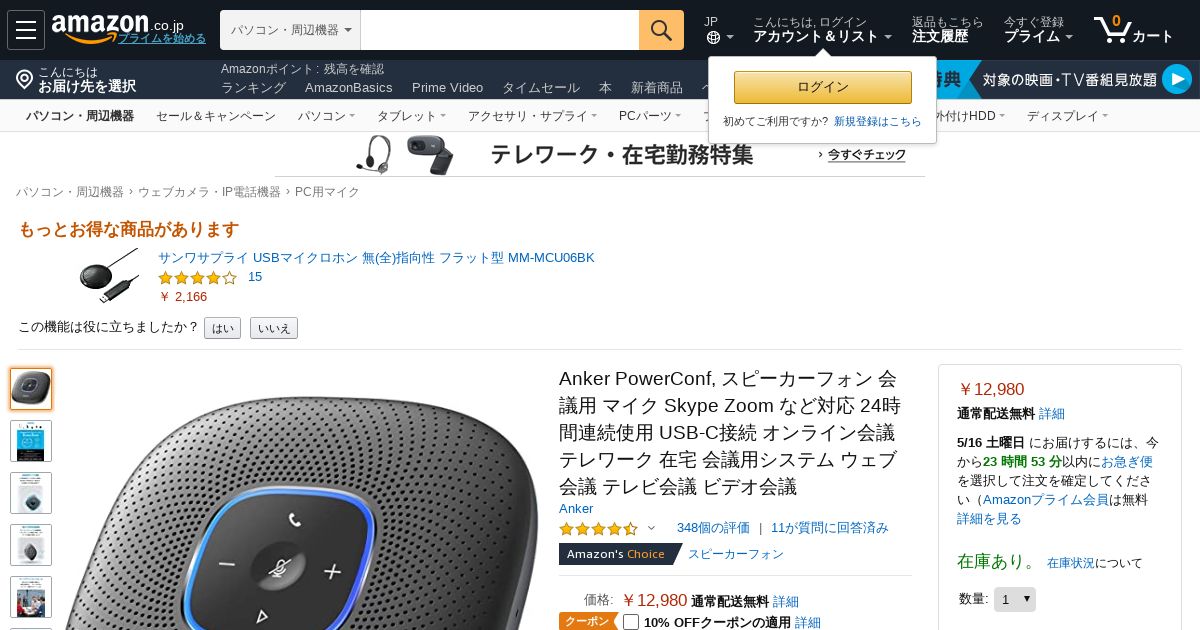
Task: Click the delivery location pin icon
Action: tap(25, 79)
